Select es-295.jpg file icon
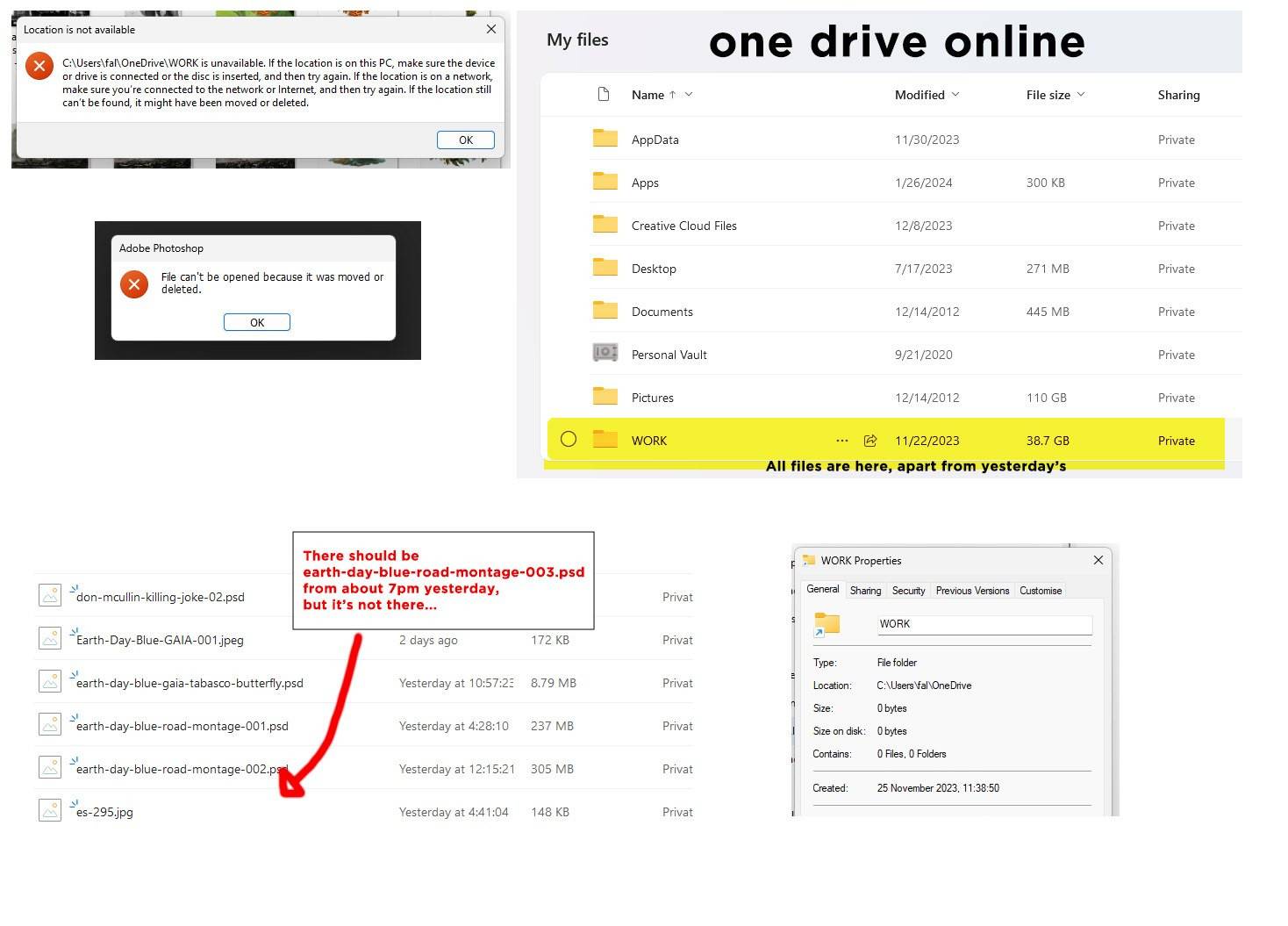Image resolution: width=1288 pixels, height=926 pixels. click(50, 810)
